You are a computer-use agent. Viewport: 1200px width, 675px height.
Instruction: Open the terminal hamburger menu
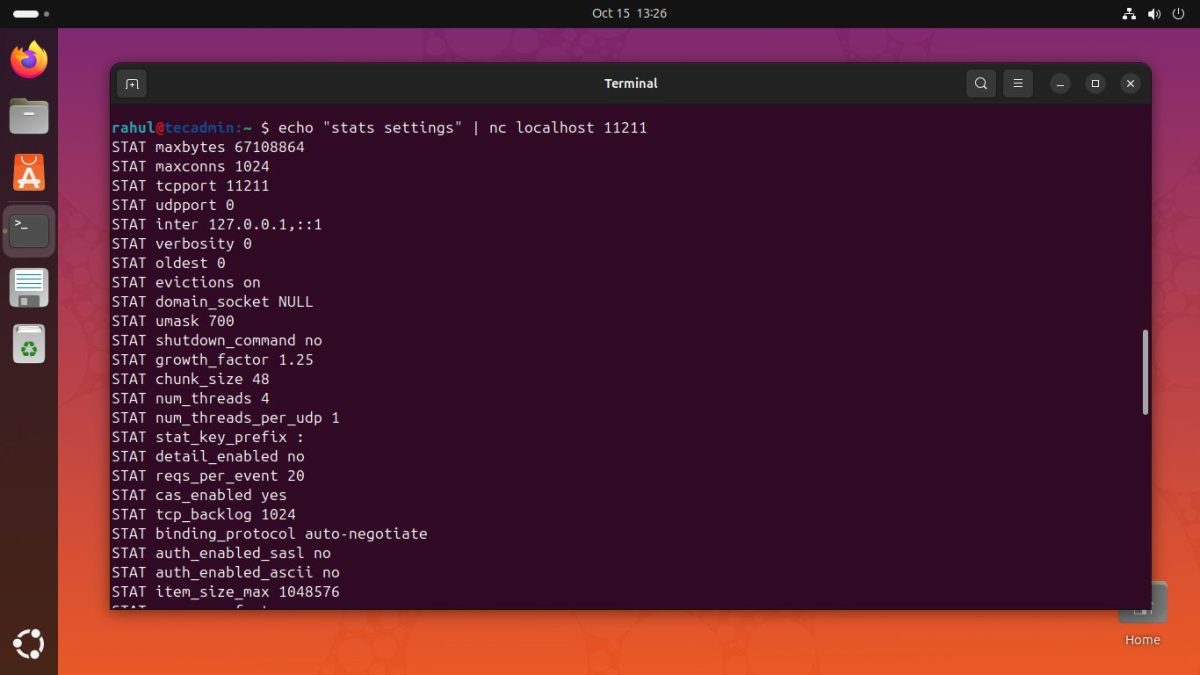[x=1017, y=84]
